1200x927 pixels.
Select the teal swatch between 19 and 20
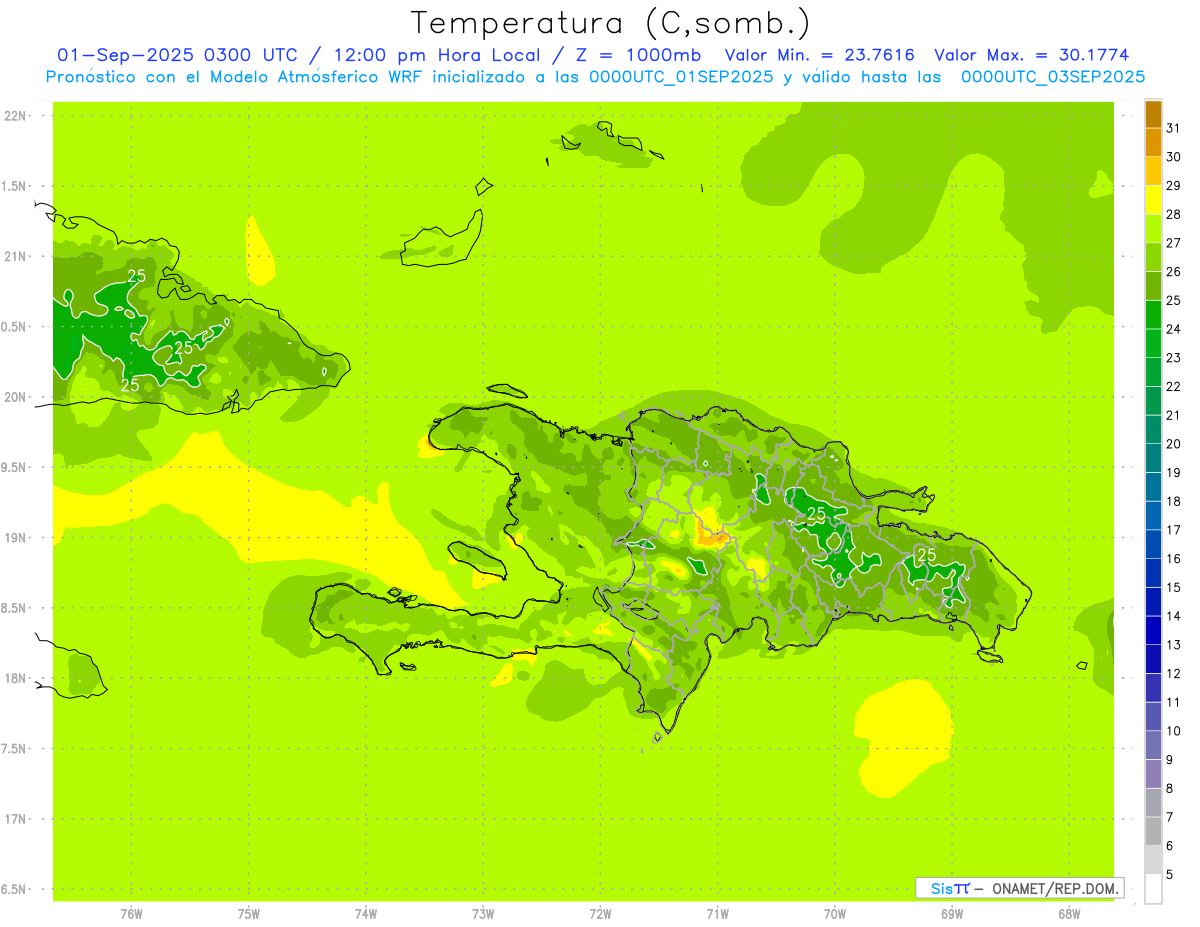(1153, 458)
